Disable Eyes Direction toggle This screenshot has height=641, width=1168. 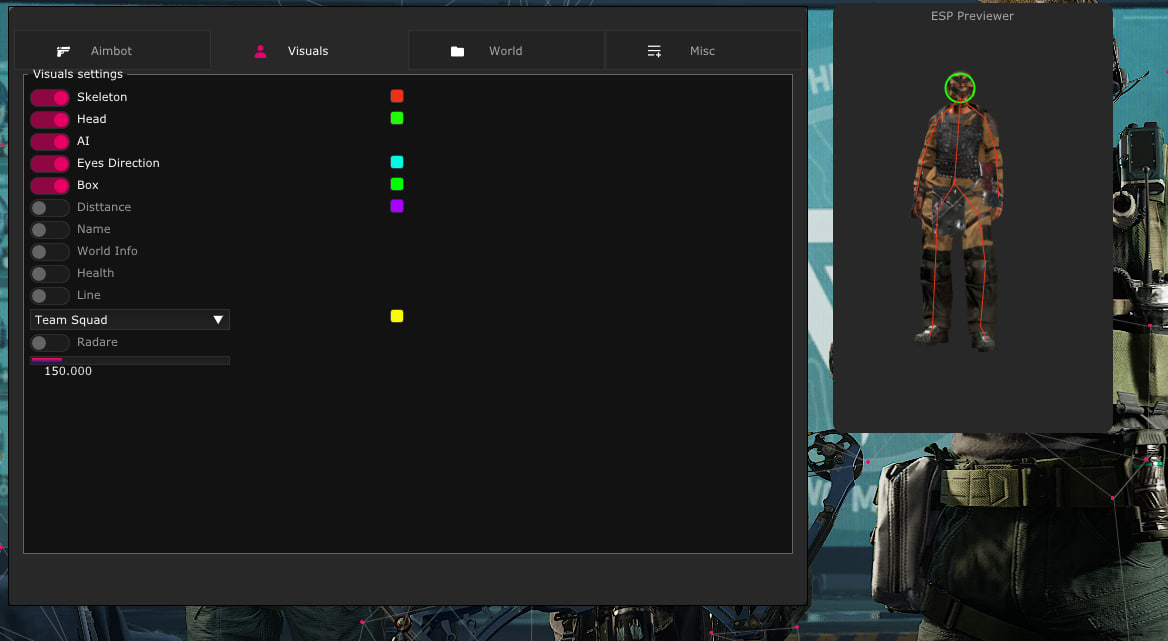click(x=50, y=163)
